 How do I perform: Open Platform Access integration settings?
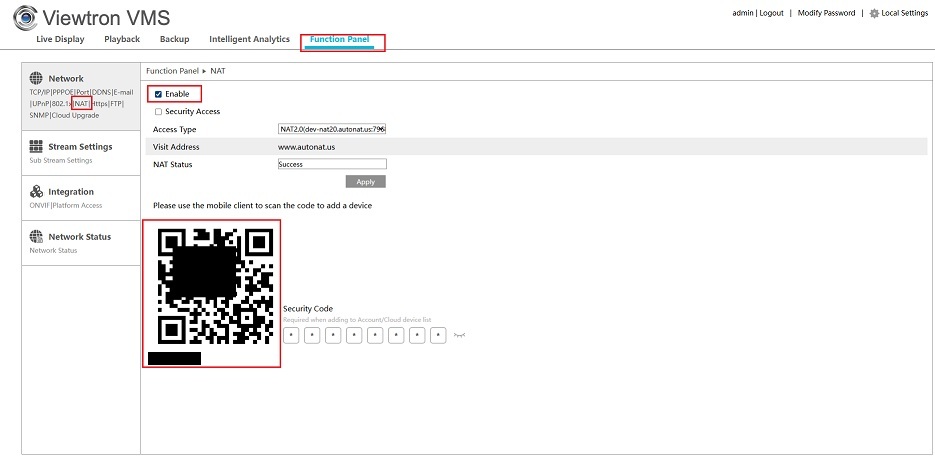click(x=77, y=206)
